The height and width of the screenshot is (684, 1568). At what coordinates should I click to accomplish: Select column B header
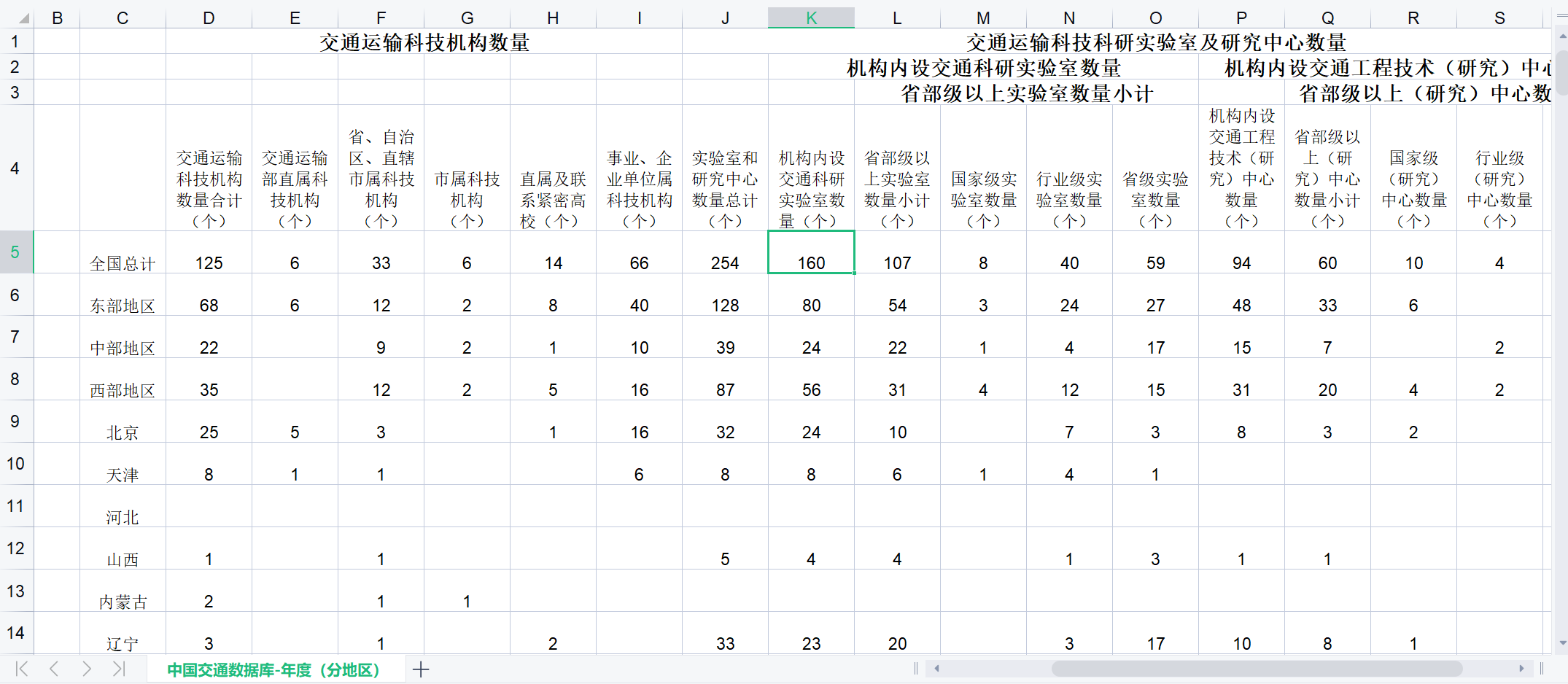[57, 18]
